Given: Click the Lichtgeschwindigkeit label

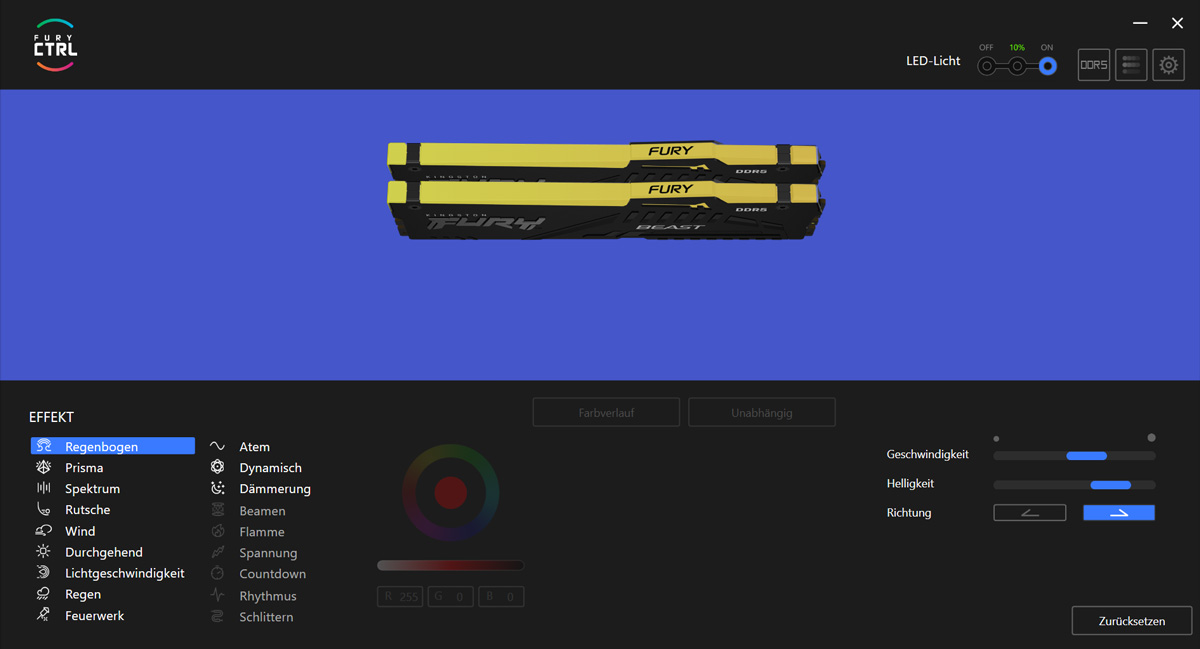Looking at the screenshot, I should pyautogui.click(x=125, y=573).
